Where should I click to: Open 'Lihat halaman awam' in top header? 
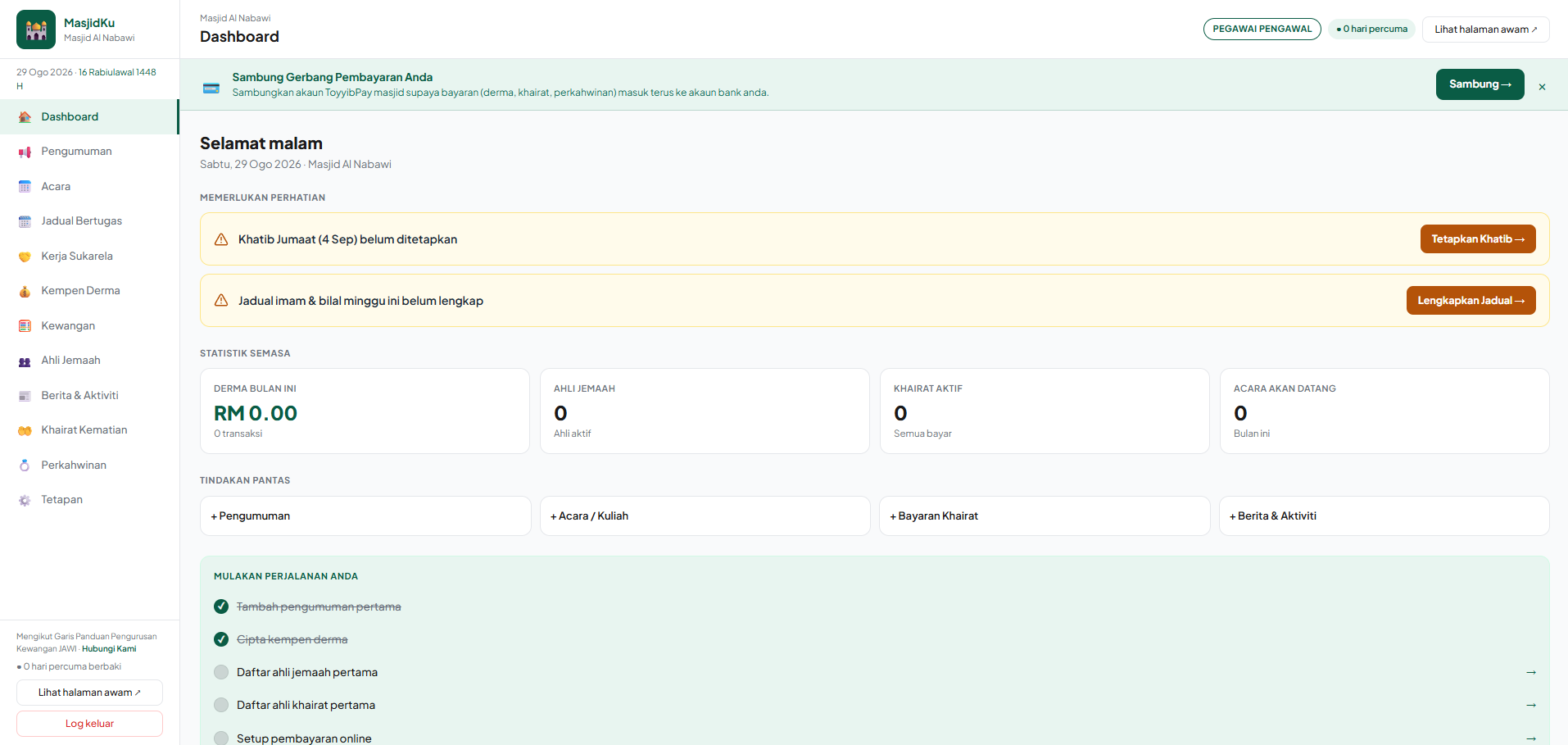click(x=1485, y=30)
